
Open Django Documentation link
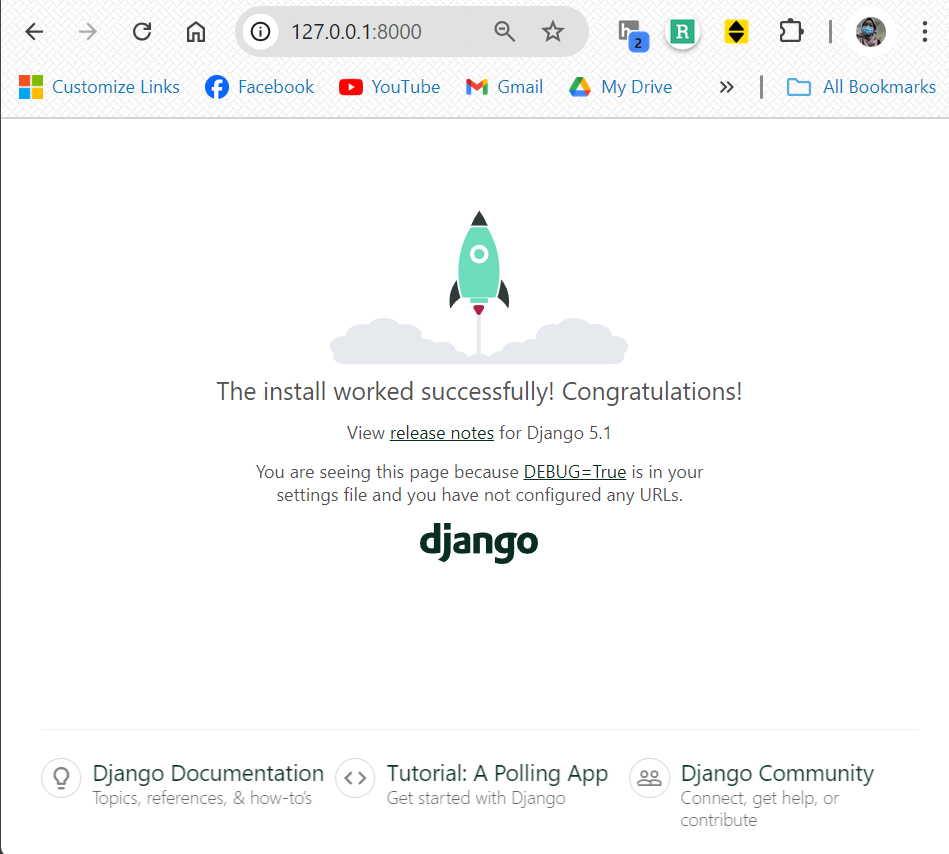pos(207,774)
